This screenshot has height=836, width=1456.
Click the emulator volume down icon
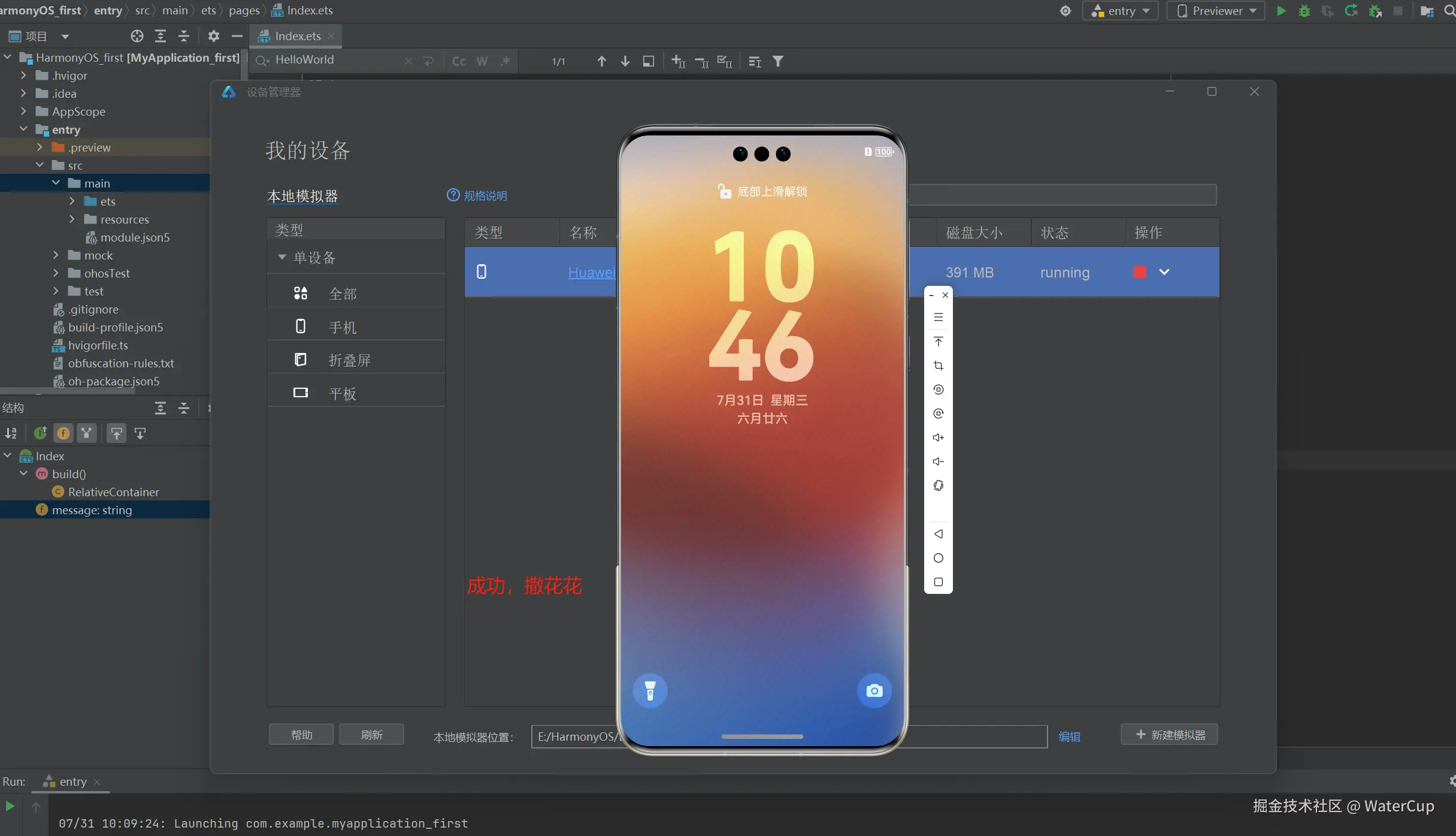coord(938,461)
